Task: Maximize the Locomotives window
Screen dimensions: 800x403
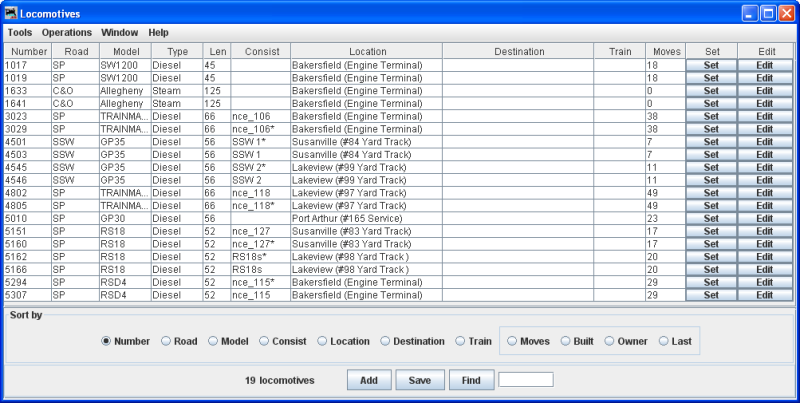Action: pyautogui.click(x=767, y=13)
